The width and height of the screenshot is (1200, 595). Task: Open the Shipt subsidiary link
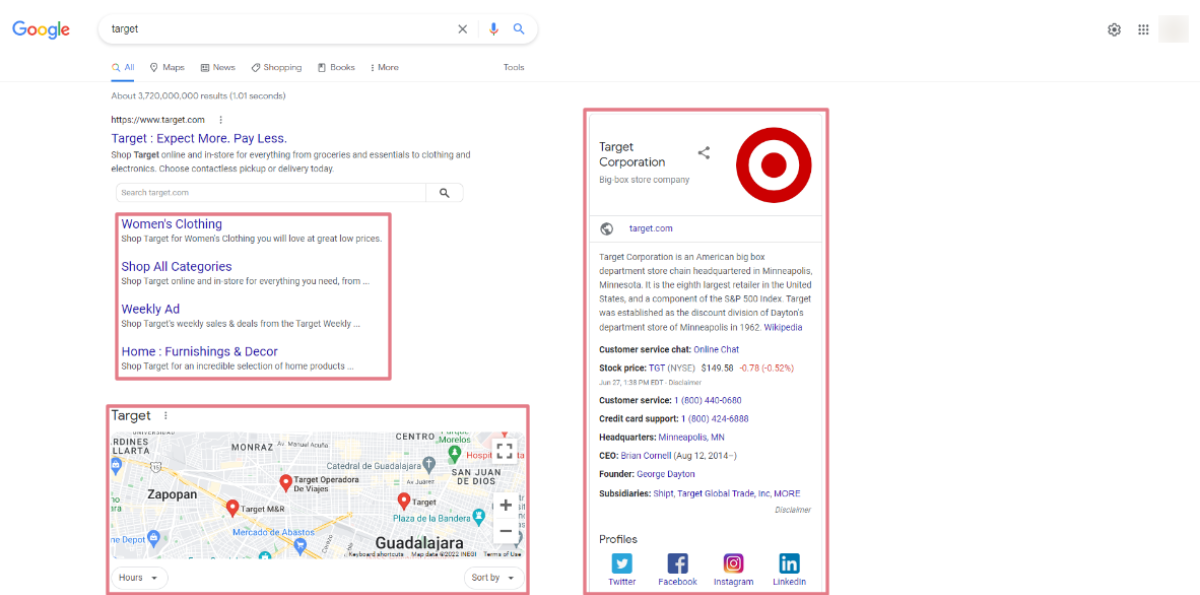(662, 493)
